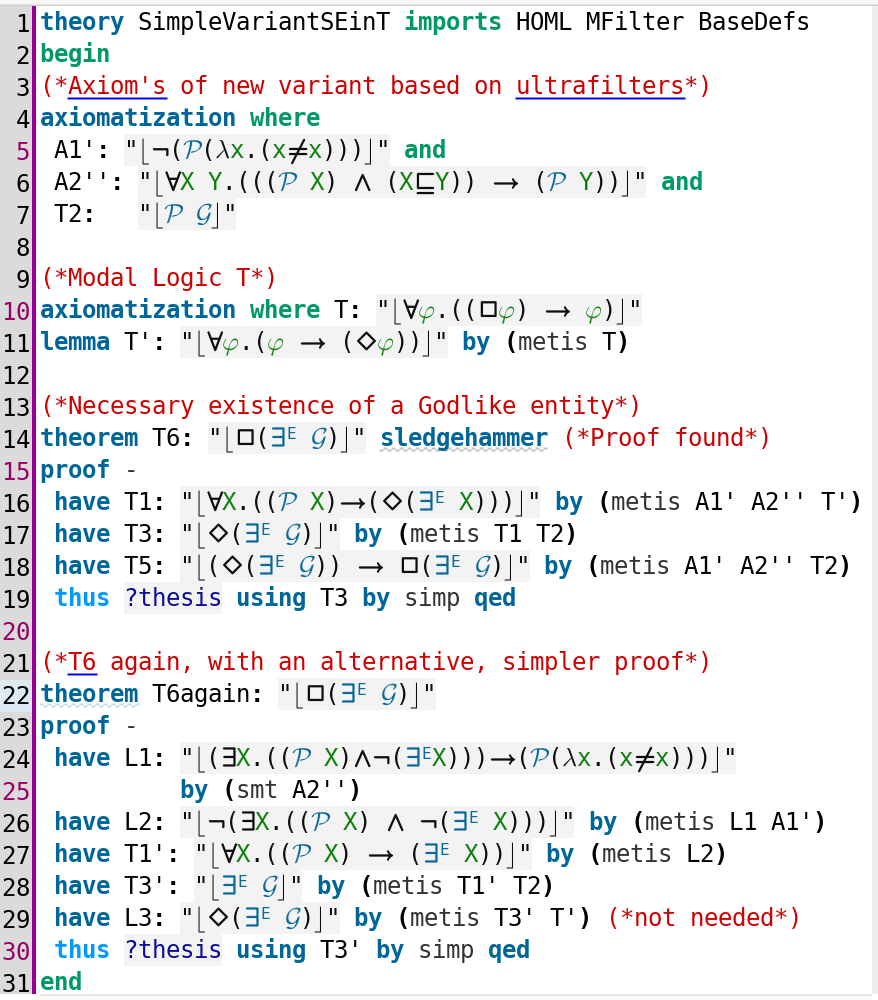
Task: Click line number 10 in gutter
Action: coord(17,311)
